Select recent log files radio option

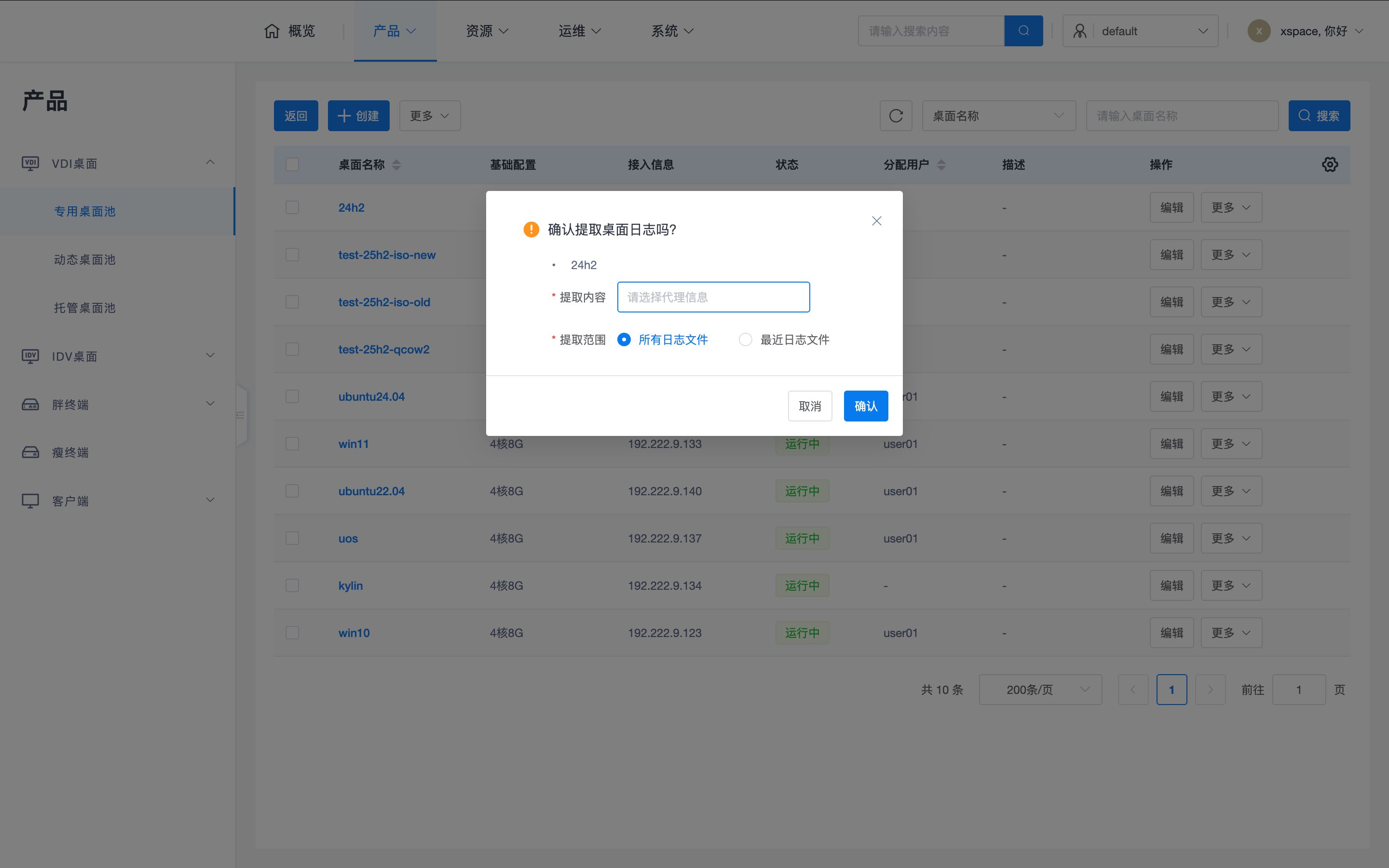click(745, 340)
